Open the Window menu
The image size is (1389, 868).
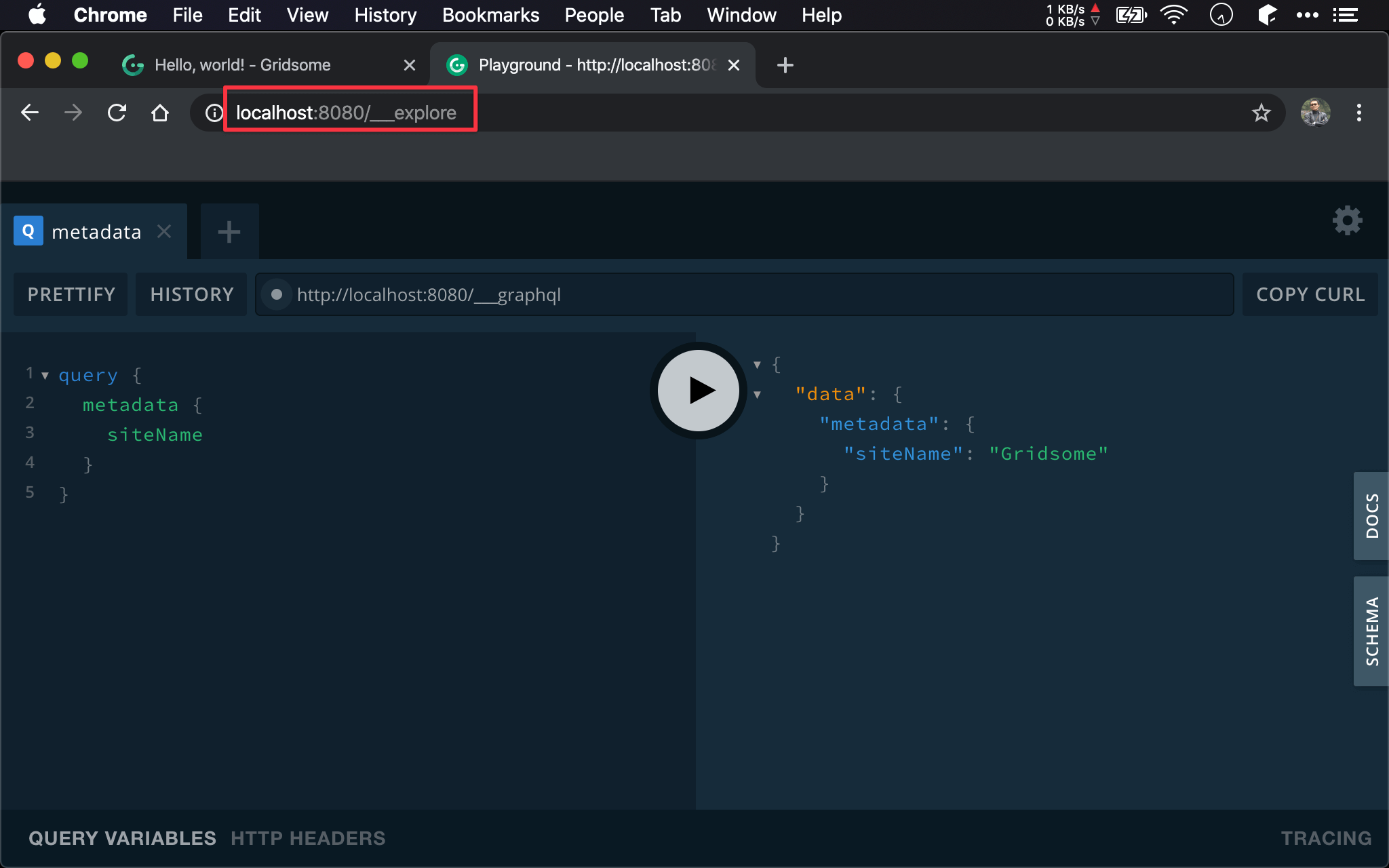pos(741,15)
